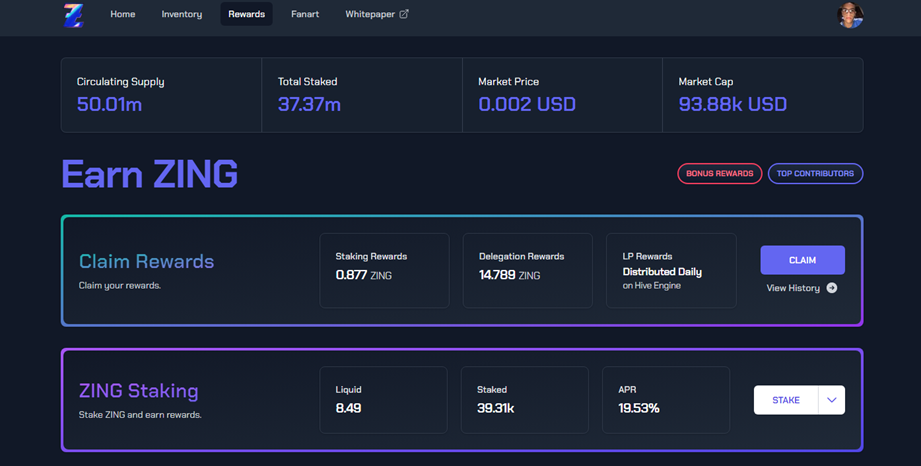
Task: Open the user profile avatar
Action: [850, 15]
